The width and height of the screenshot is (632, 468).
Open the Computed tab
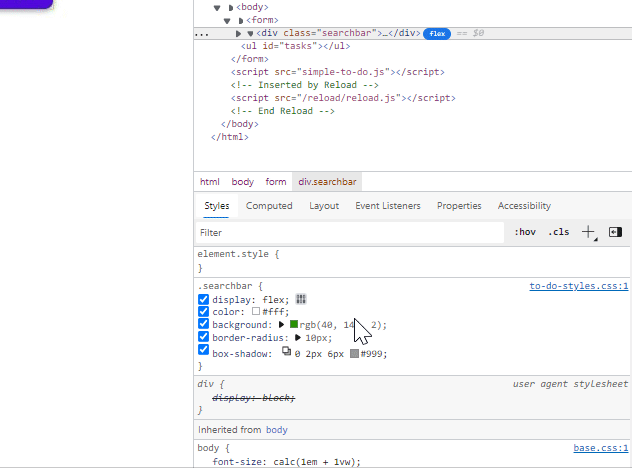[x=269, y=206]
